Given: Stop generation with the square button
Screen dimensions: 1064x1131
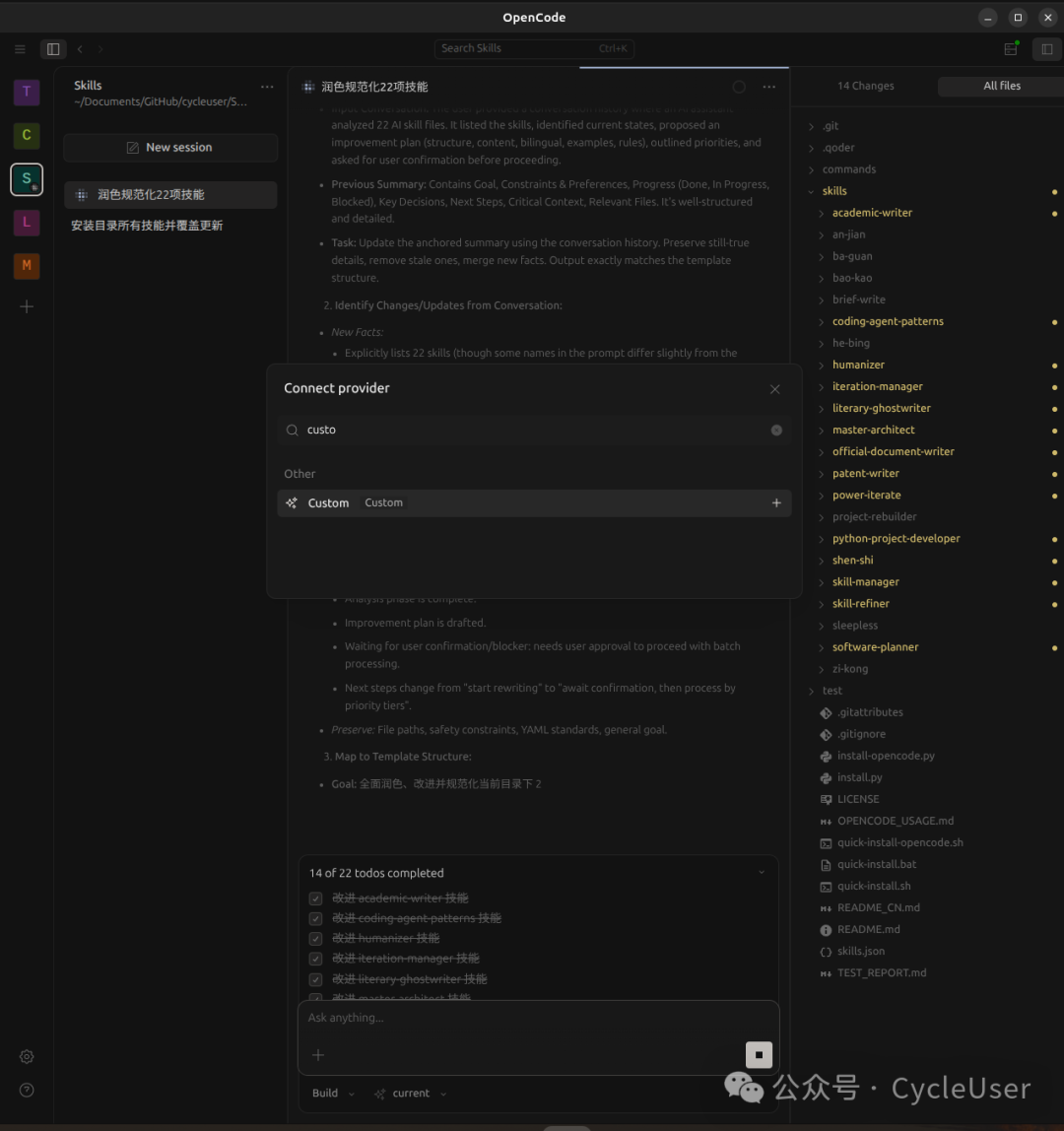Looking at the screenshot, I should (759, 1054).
